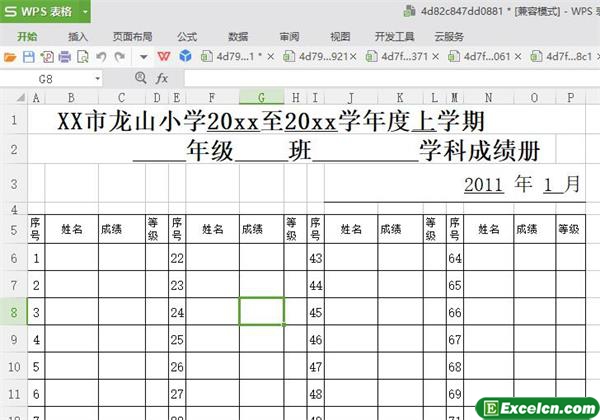Switch to the 插入 ribbon tab
The height and width of the screenshot is (420, 600).
pos(78,37)
